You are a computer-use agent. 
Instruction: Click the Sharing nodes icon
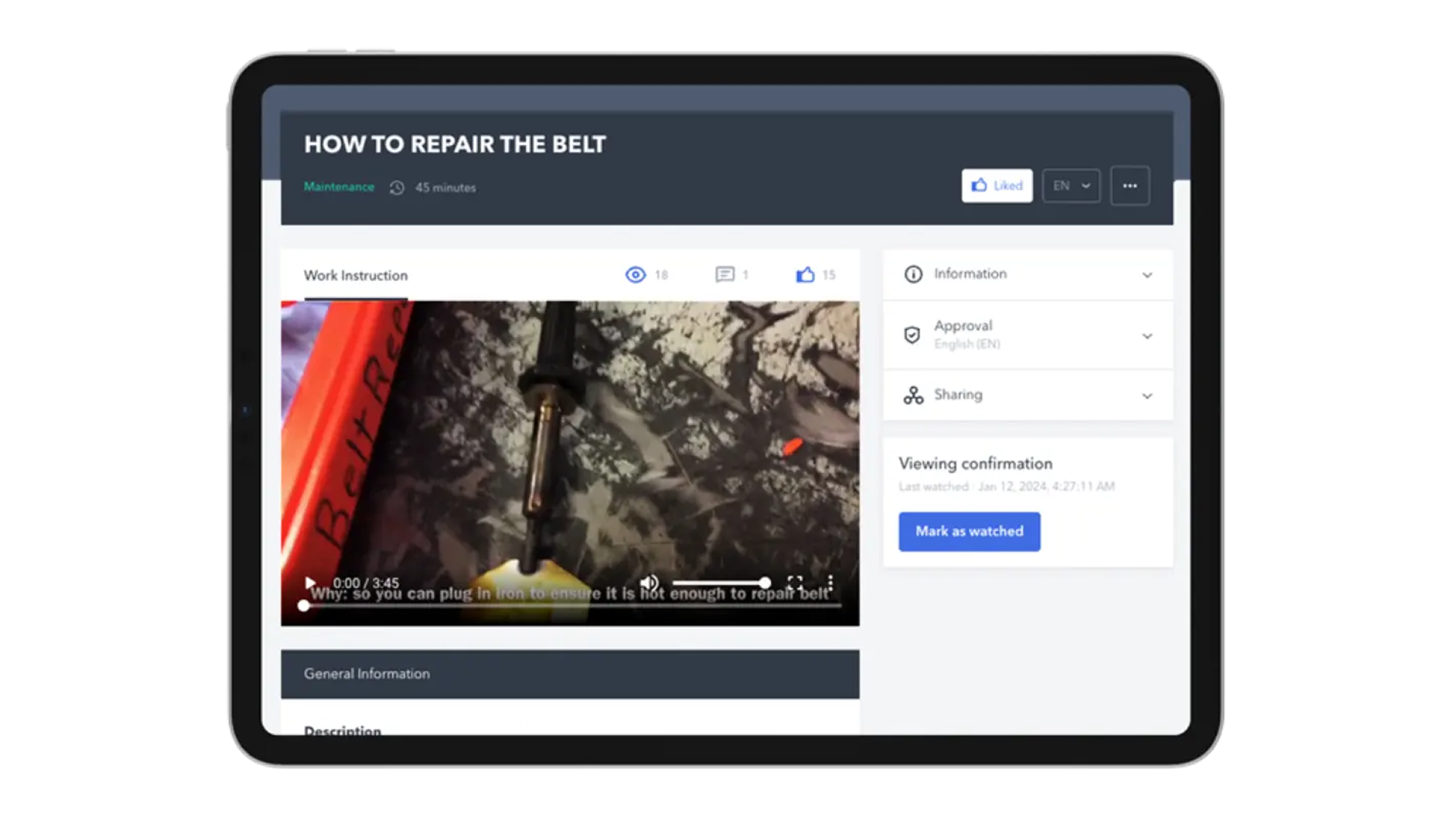click(913, 395)
